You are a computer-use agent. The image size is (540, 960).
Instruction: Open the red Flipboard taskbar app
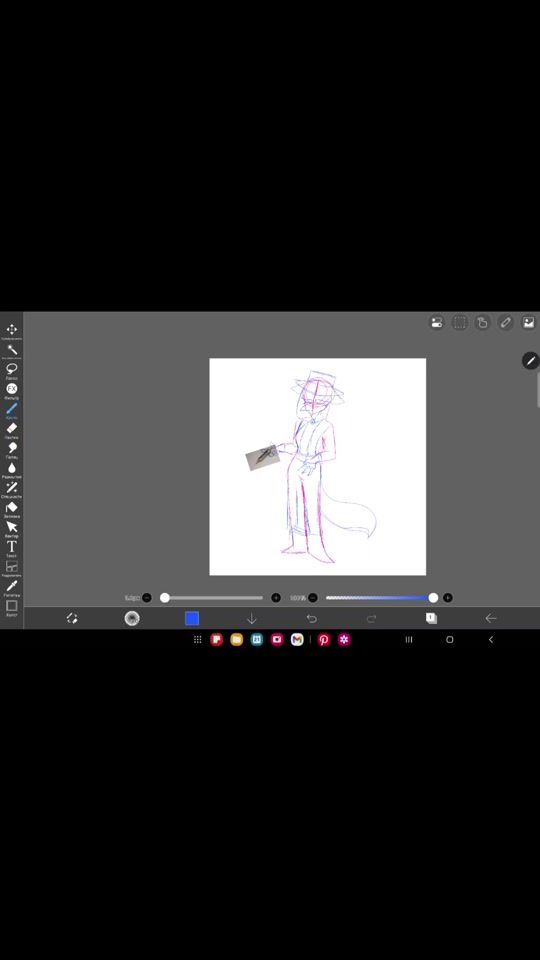(216, 639)
